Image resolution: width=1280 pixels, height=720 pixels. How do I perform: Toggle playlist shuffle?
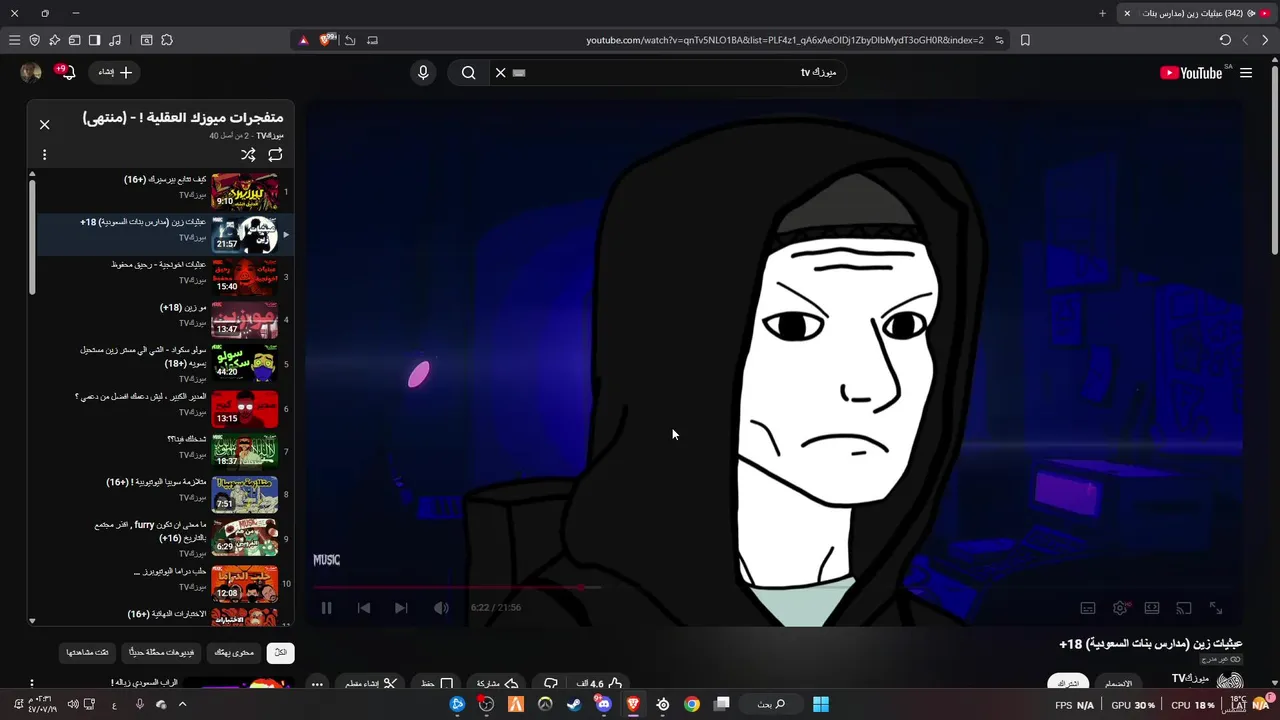tap(248, 154)
